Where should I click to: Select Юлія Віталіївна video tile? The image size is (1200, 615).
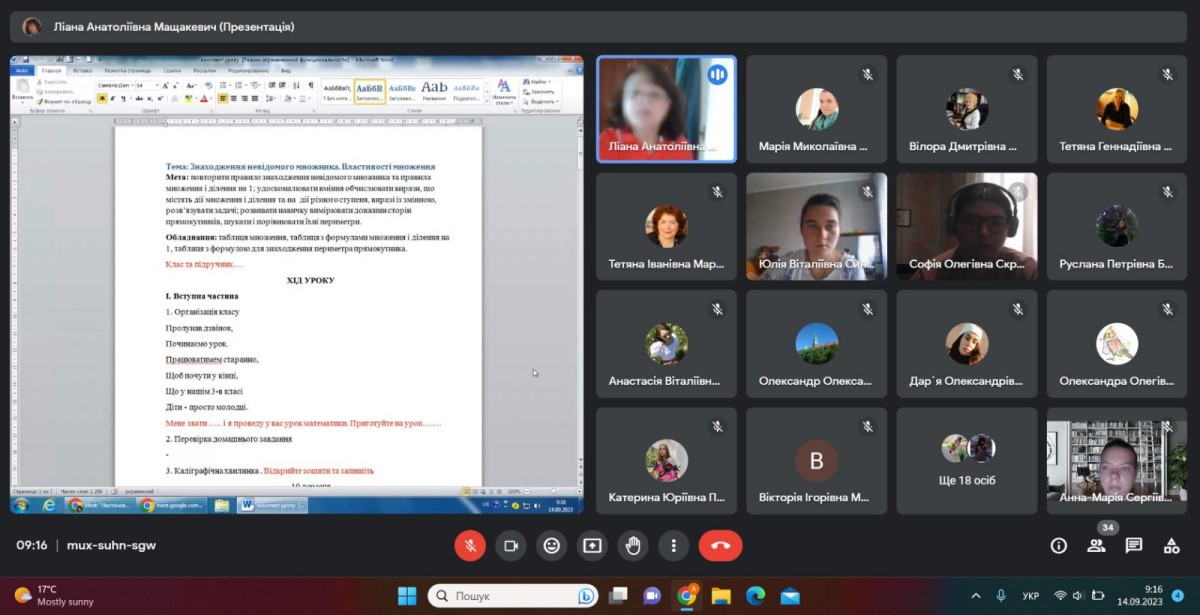coord(816,226)
